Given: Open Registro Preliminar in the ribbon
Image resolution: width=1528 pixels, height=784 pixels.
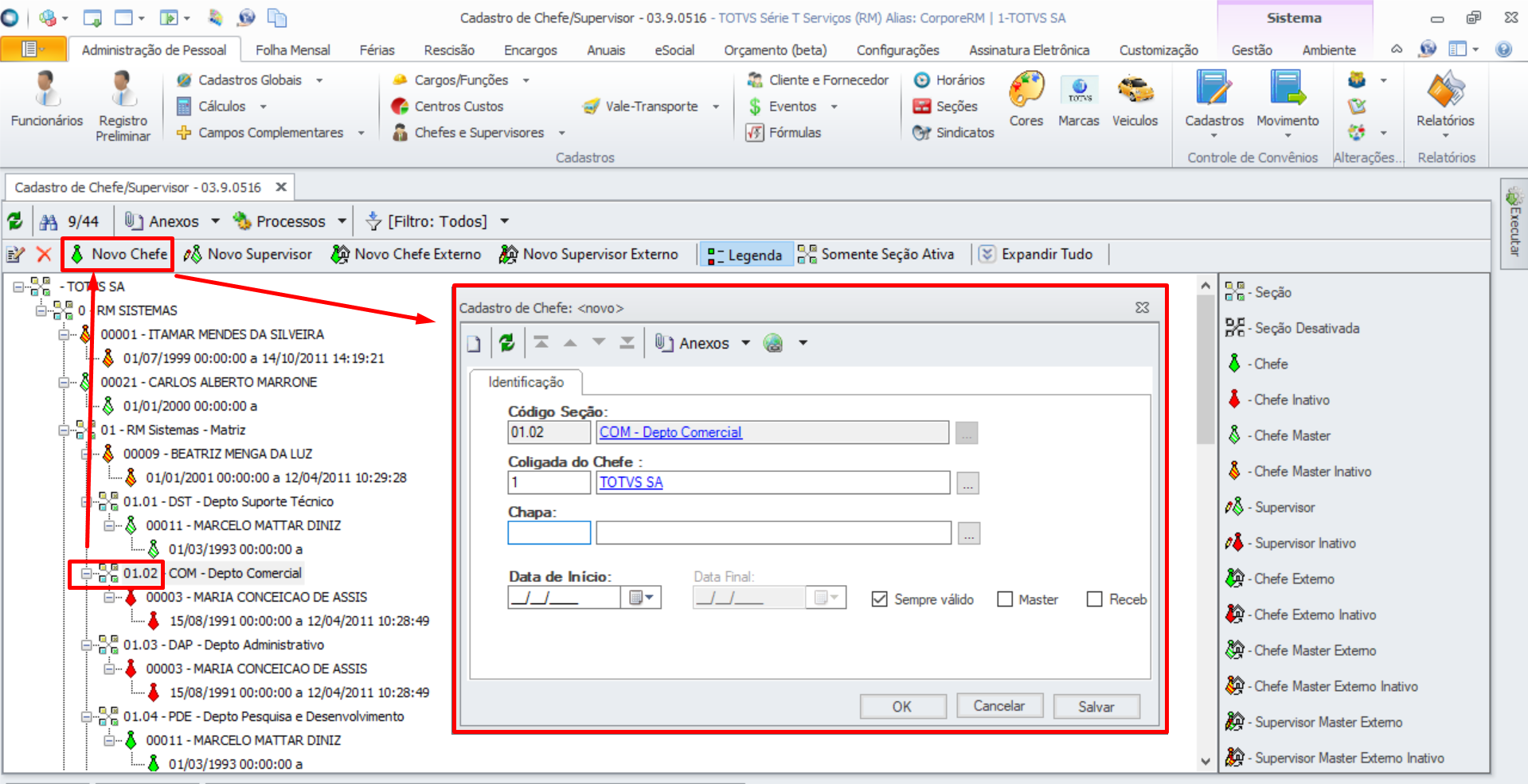Looking at the screenshot, I should pos(123,106).
